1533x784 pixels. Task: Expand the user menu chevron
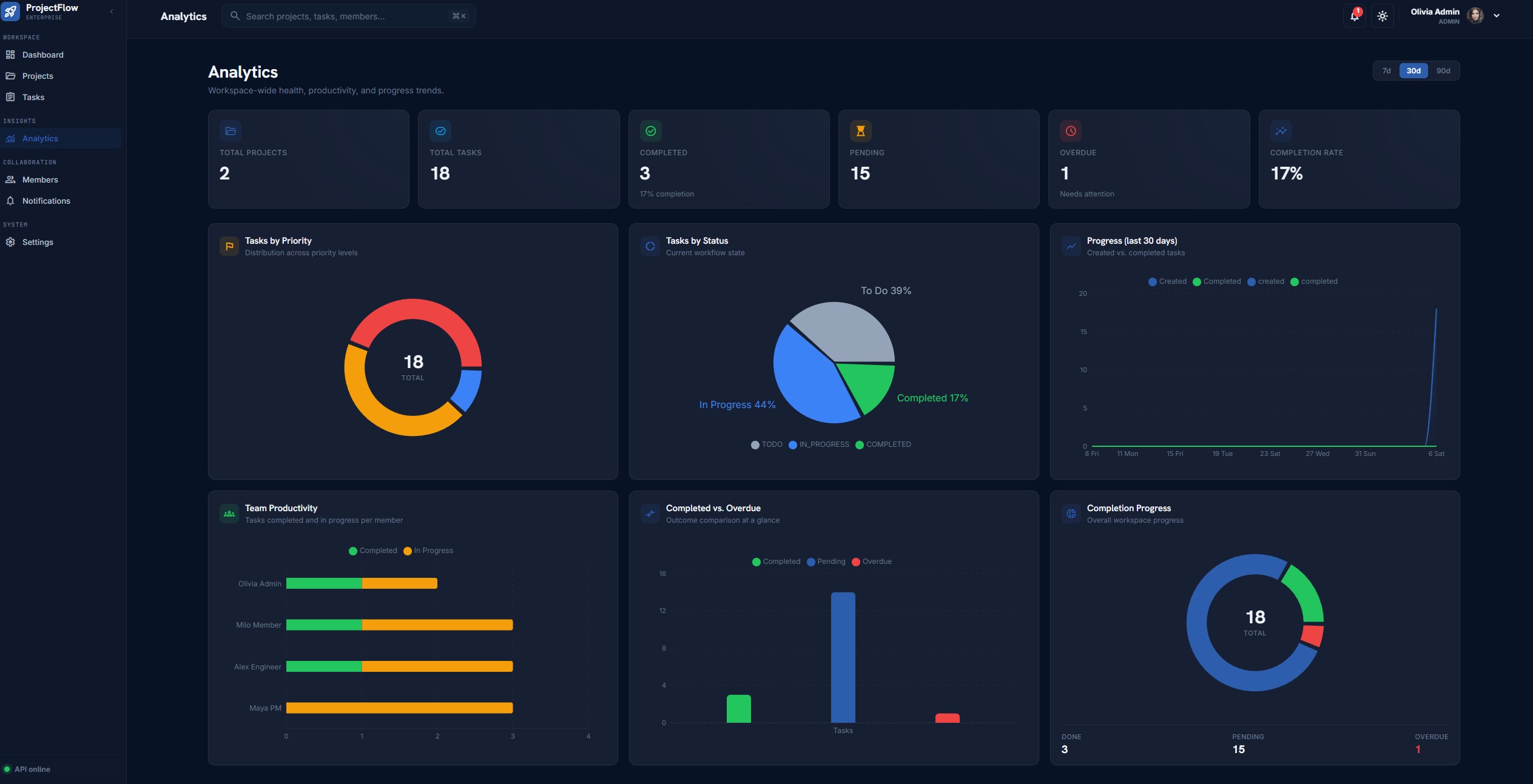pos(1497,16)
